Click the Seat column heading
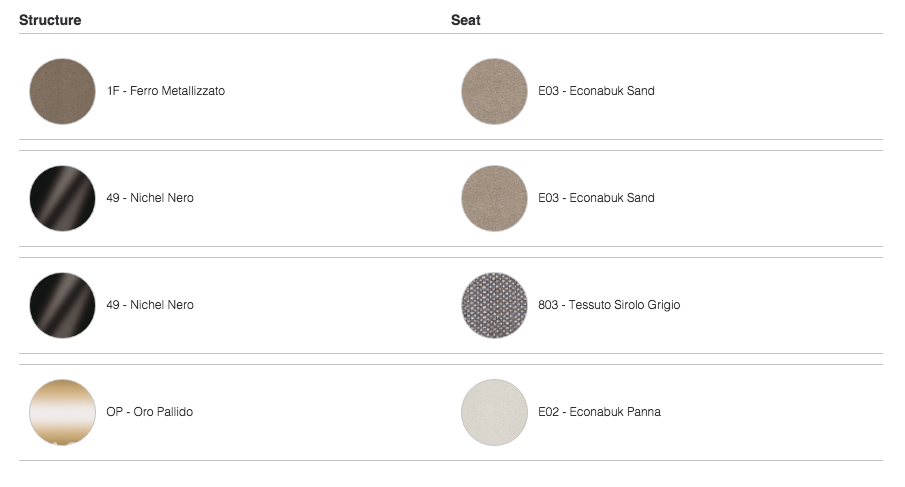Screen dimensions: 905x487 (x=466, y=20)
